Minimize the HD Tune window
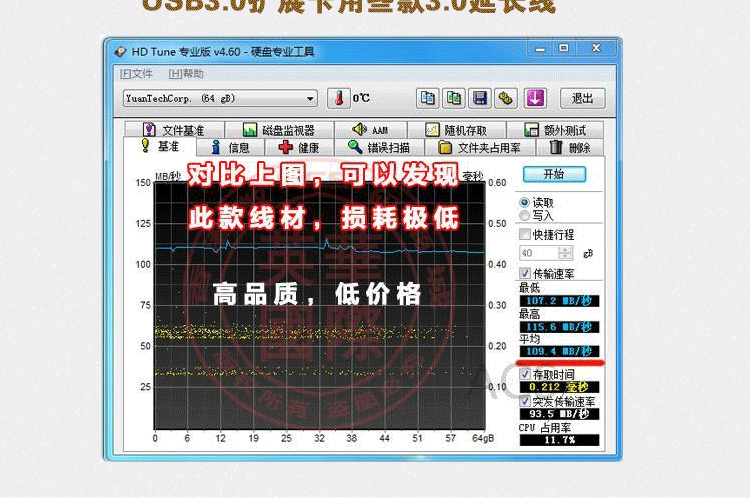 click(540, 48)
